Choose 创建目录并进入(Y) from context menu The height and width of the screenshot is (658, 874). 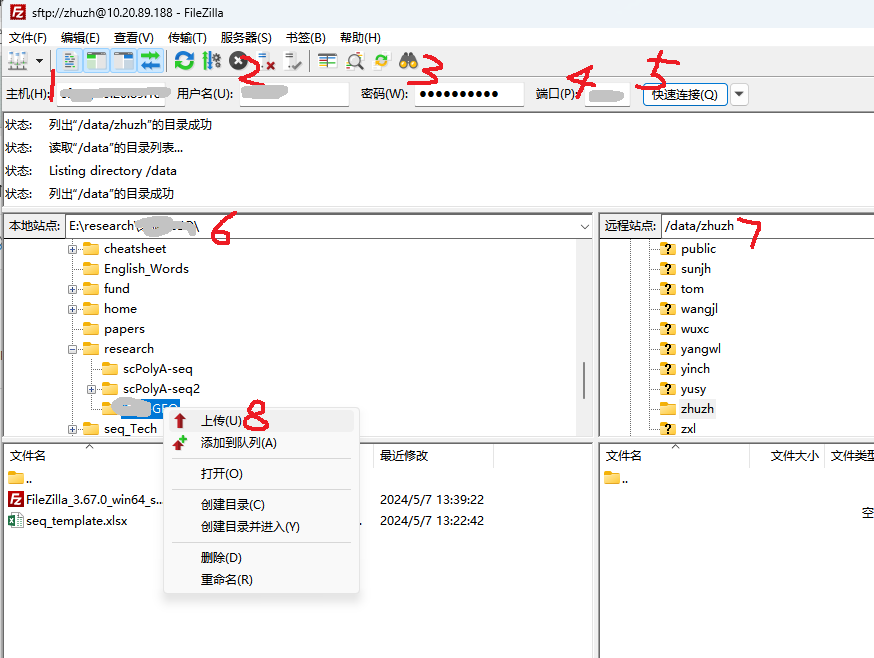pyautogui.click(x=261, y=526)
